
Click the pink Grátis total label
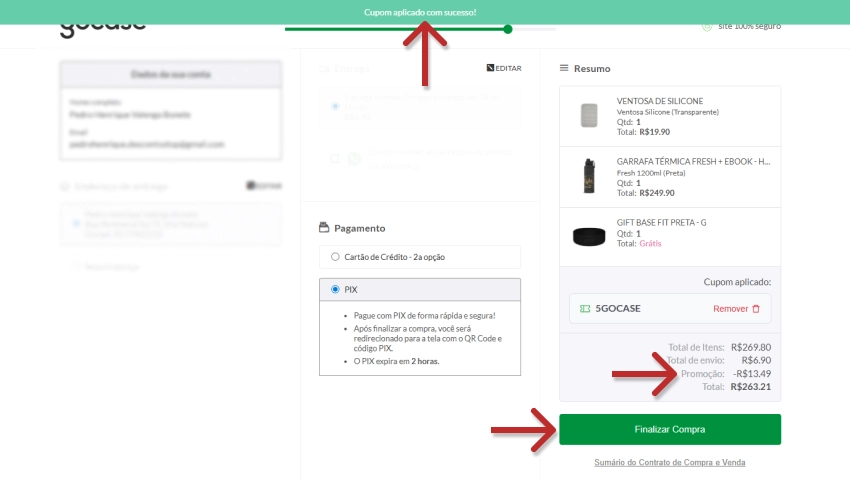[x=650, y=244]
